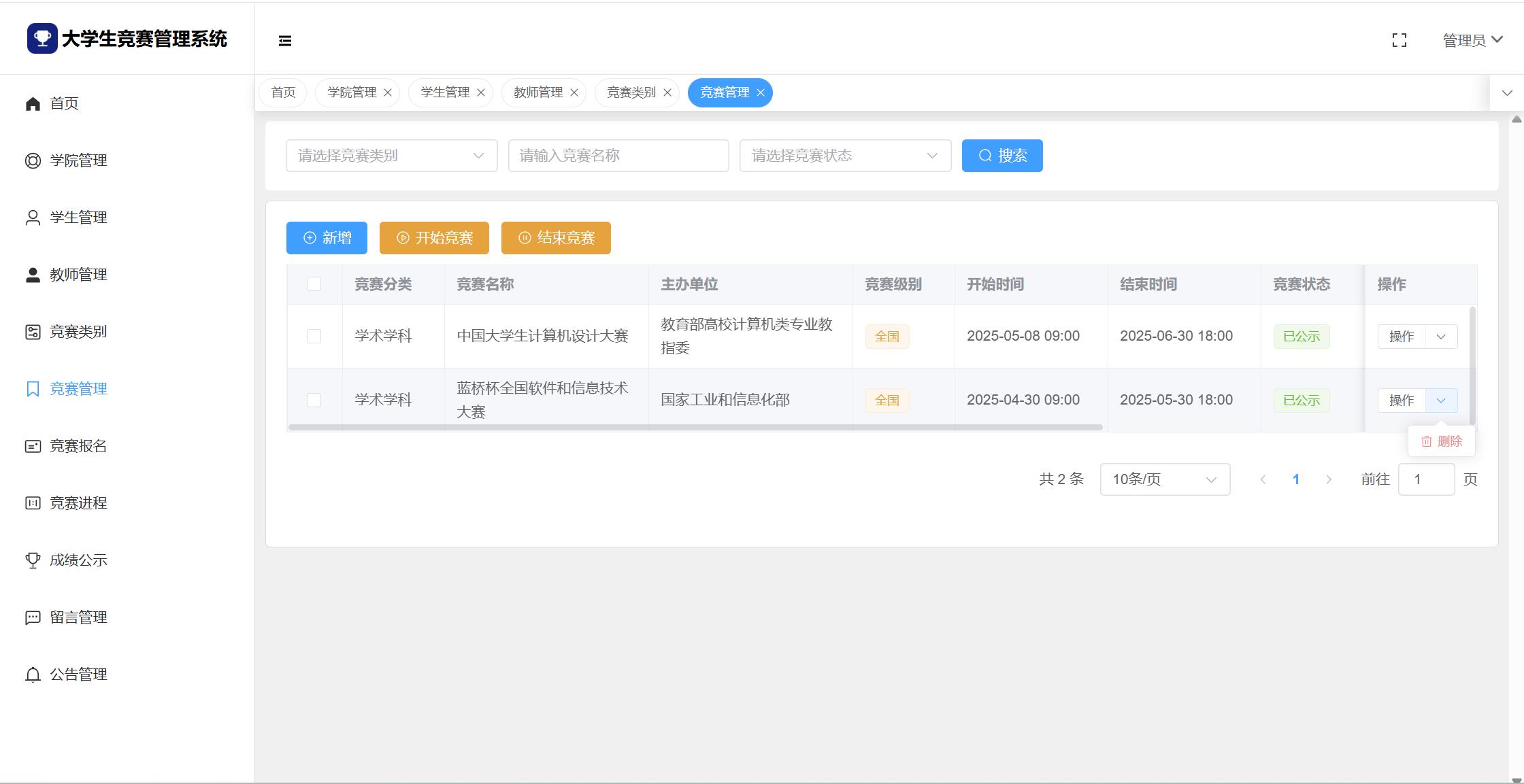1524x784 pixels.
Task: Click the trophy logo icon
Action: coord(42,39)
